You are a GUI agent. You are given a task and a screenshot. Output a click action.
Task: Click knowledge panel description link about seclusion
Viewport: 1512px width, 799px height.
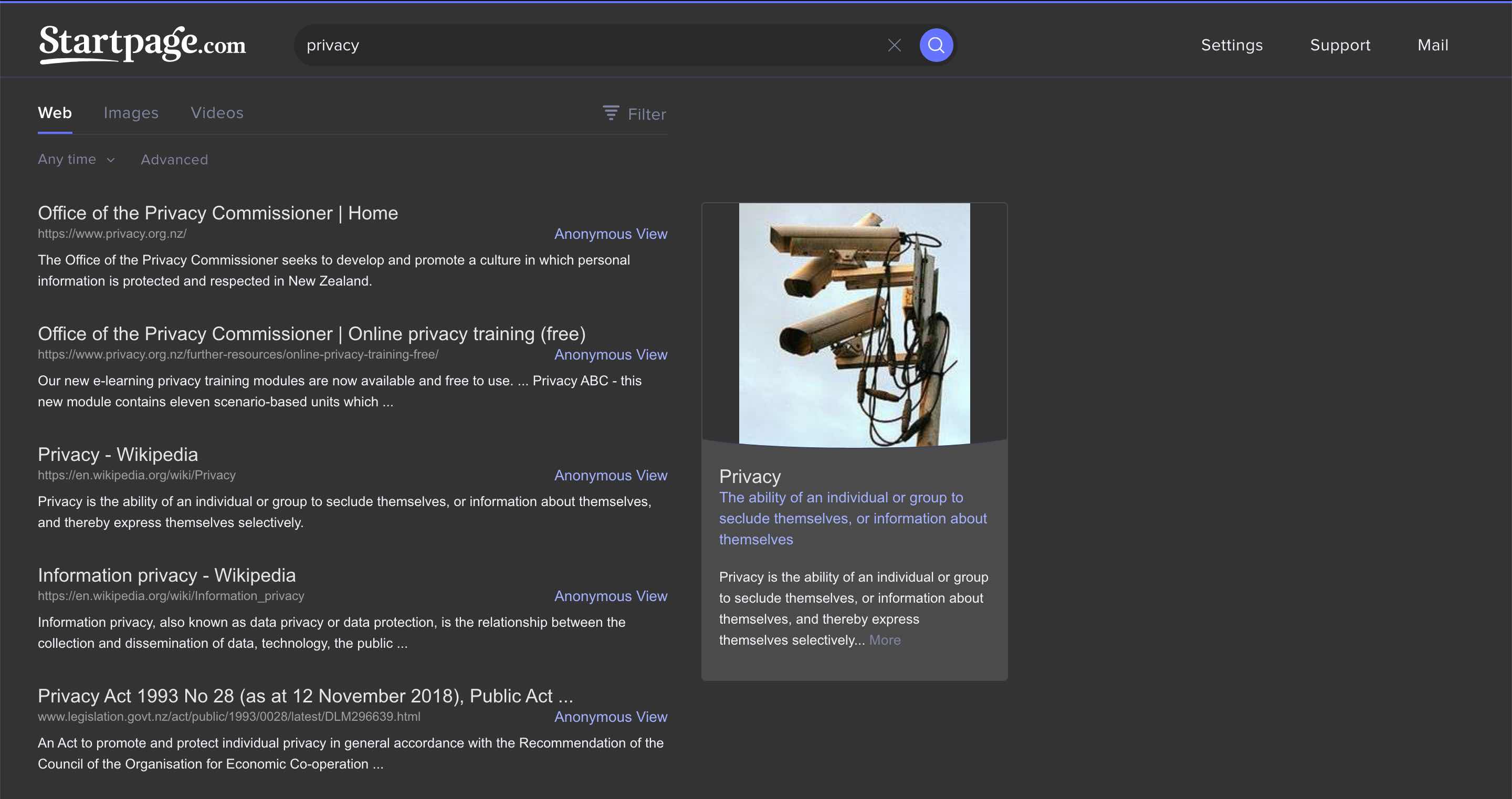pos(852,518)
